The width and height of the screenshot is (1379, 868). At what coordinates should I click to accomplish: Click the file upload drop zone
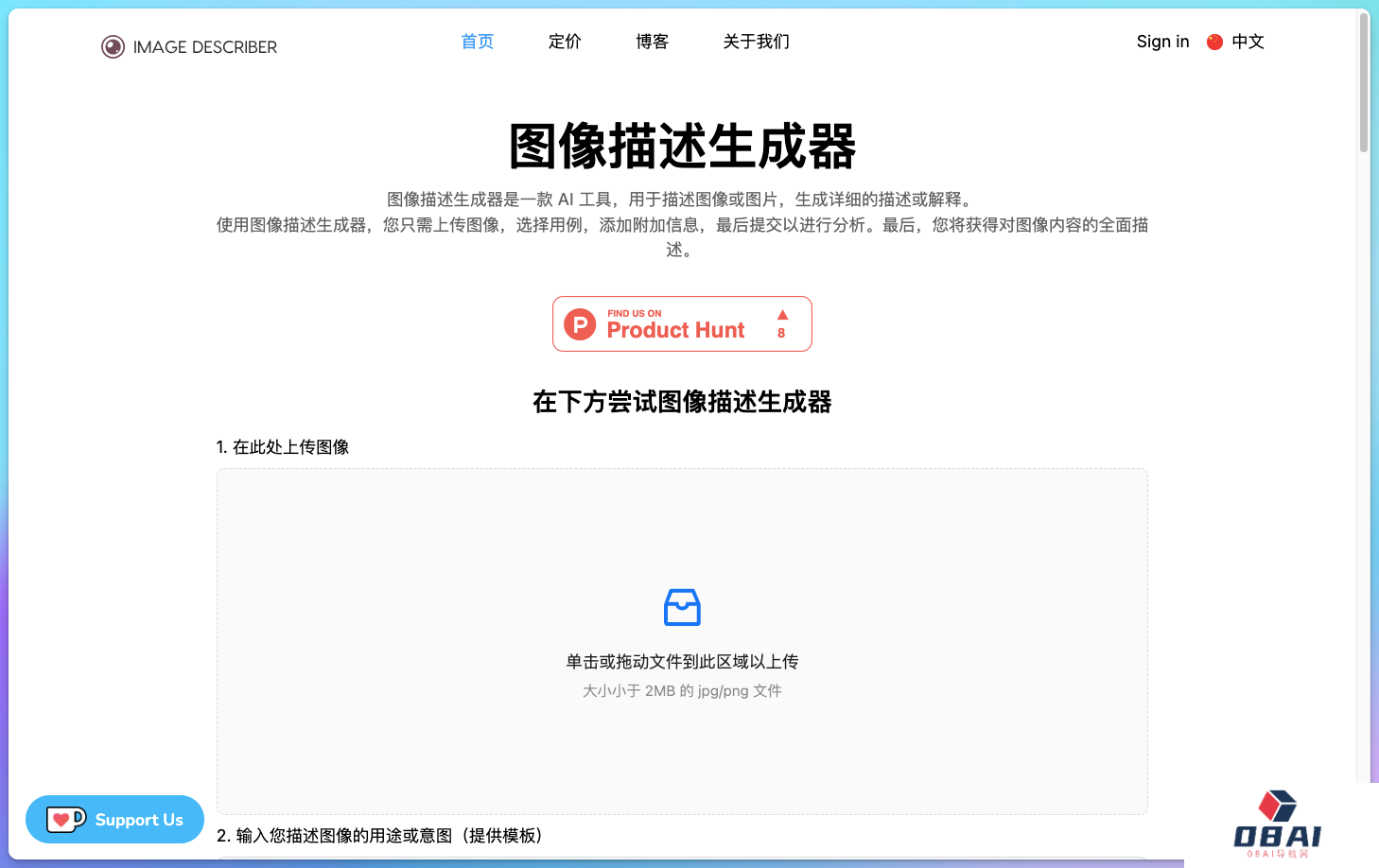682,642
